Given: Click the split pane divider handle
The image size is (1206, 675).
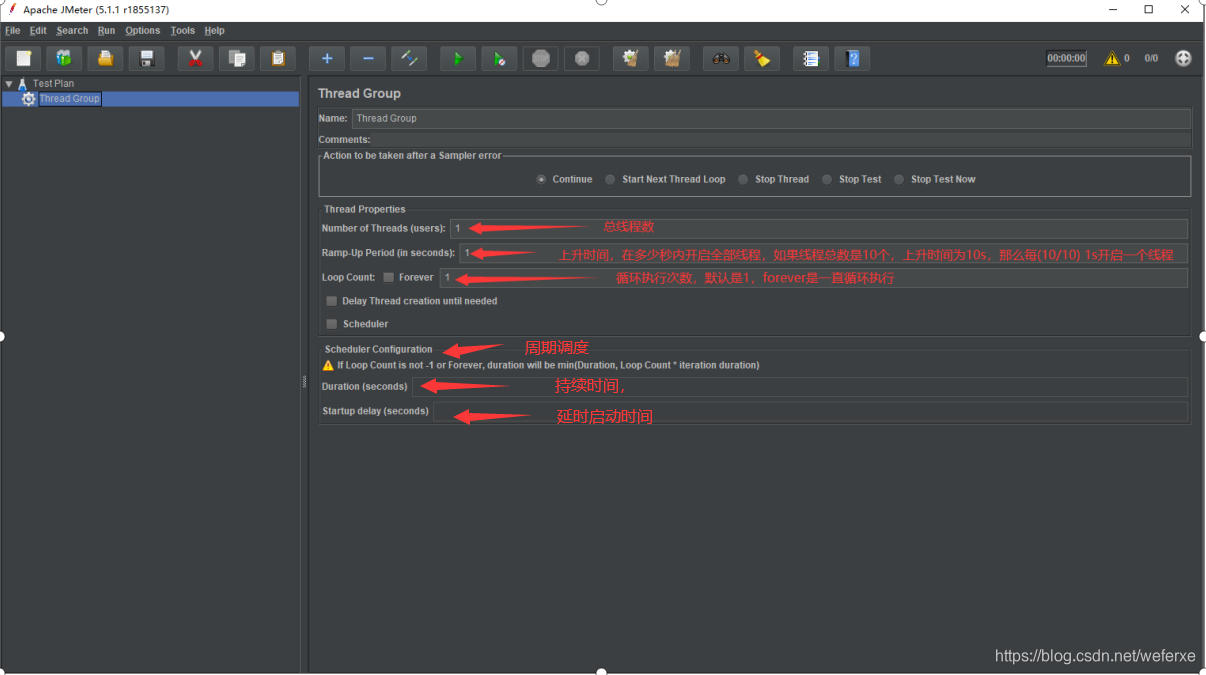Looking at the screenshot, I should click(x=304, y=381).
